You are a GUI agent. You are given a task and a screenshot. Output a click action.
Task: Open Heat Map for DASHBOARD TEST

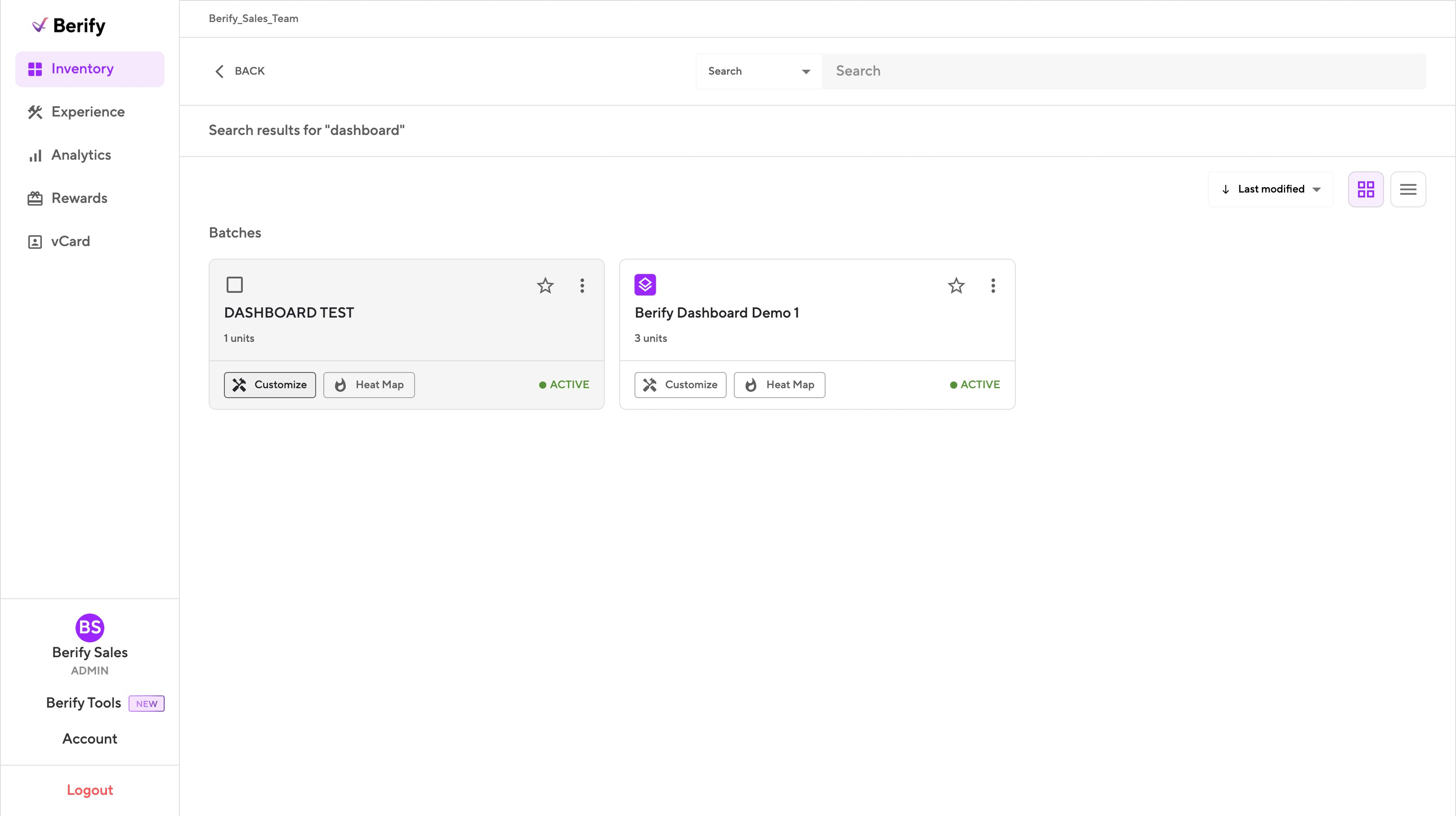click(369, 385)
